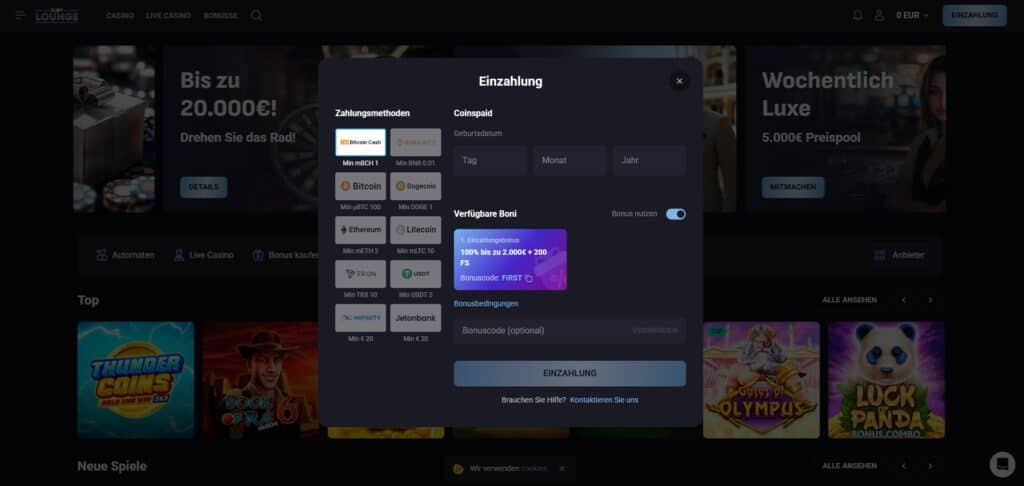The image size is (1024, 486).
Task: Pick the TRON payment method
Action: (x=360, y=274)
